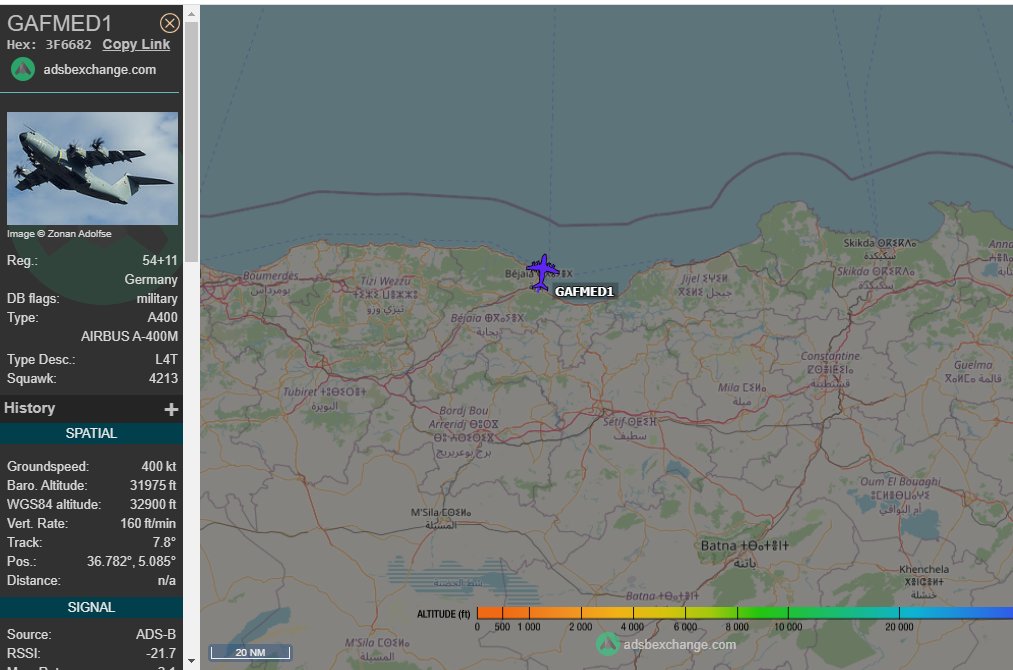
Task: Click the WGS84 altitude 32900 ft value
Action: point(153,505)
